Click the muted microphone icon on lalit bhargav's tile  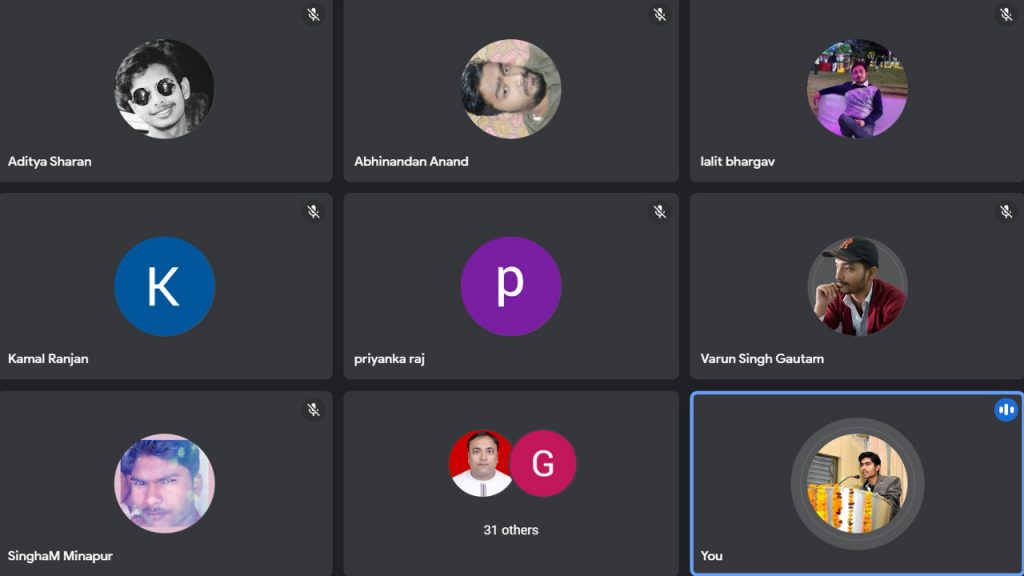1006,15
